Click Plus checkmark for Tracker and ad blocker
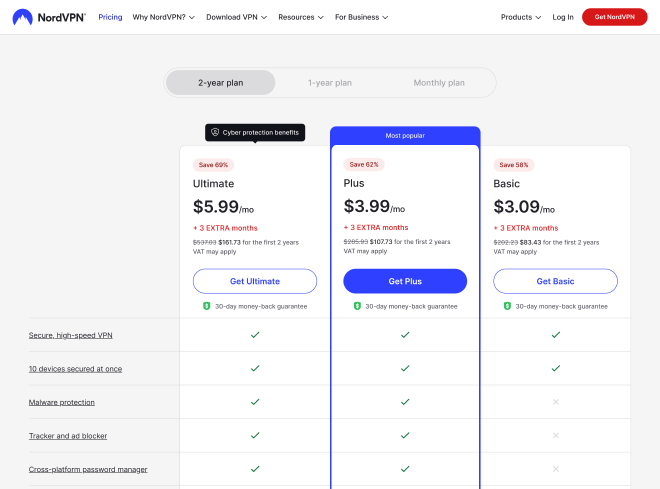The width and height of the screenshot is (660, 489). (x=405, y=435)
